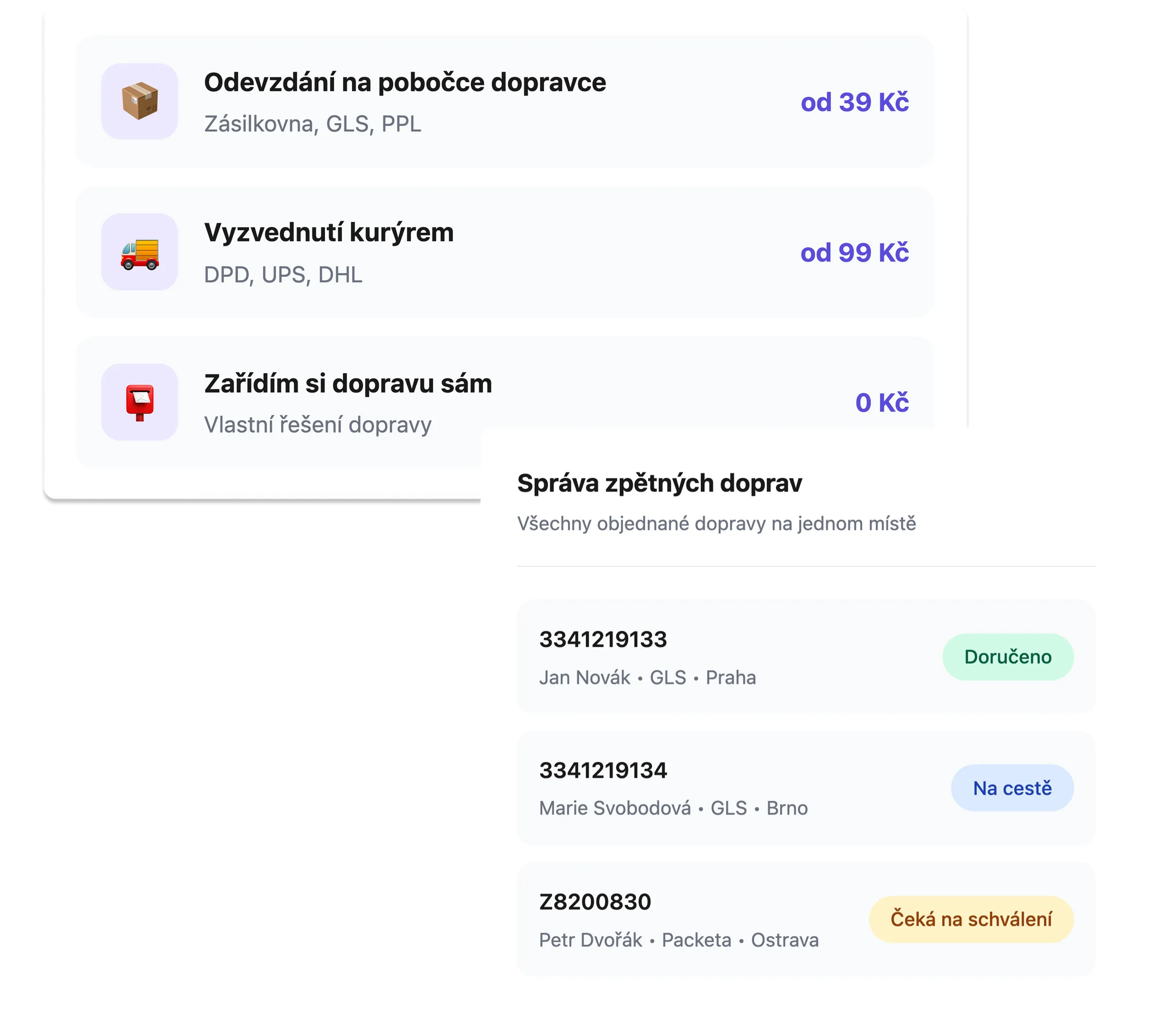Image resolution: width=1151 pixels, height=1036 pixels.
Task: Click the "od 39 Kč" price
Action: (854, 102)
